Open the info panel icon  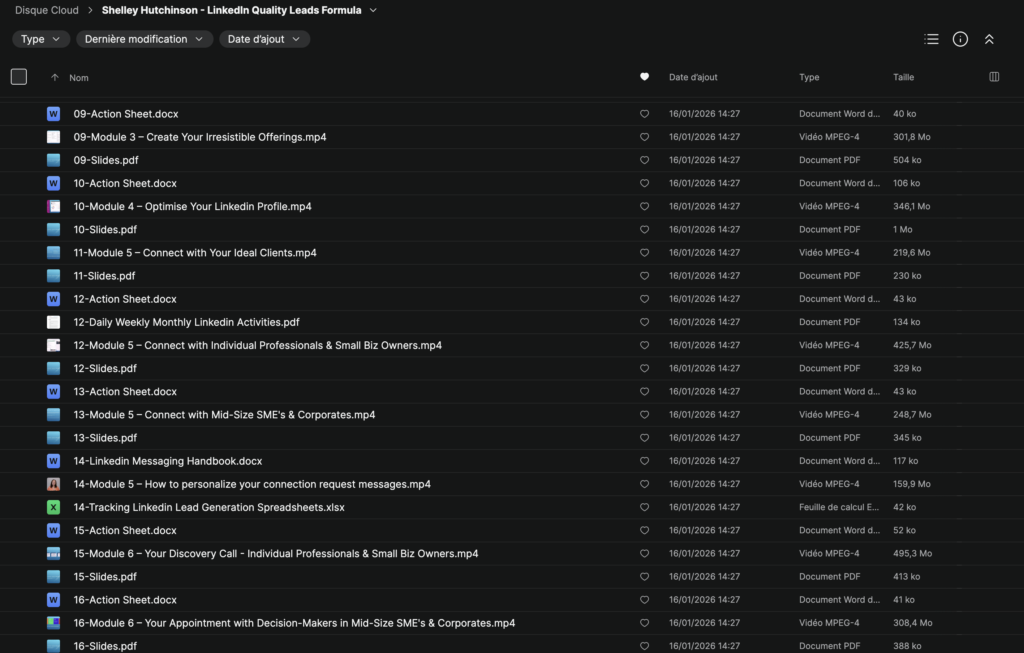[x=960, y=39]
